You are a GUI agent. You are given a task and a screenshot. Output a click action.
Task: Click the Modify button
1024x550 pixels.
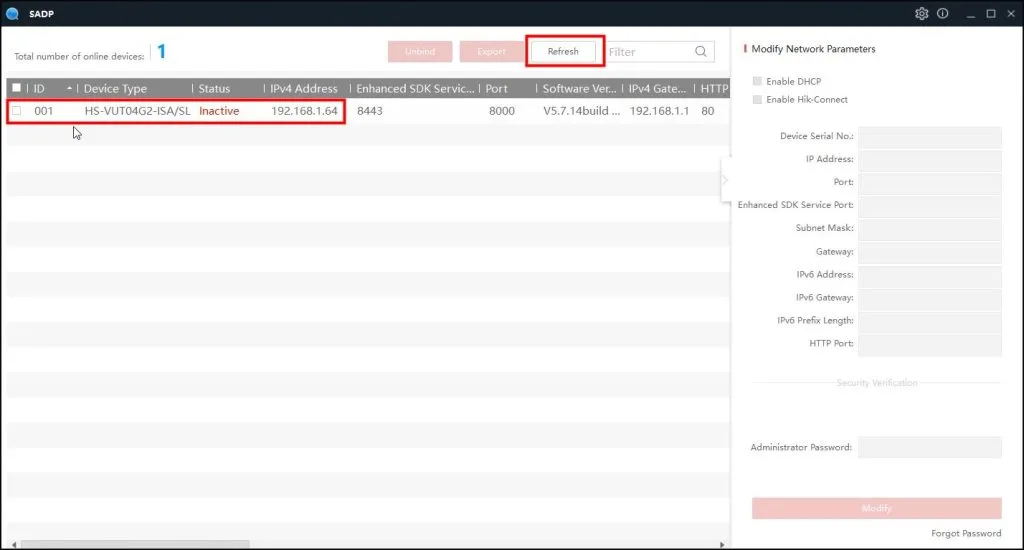click(876, 508)
